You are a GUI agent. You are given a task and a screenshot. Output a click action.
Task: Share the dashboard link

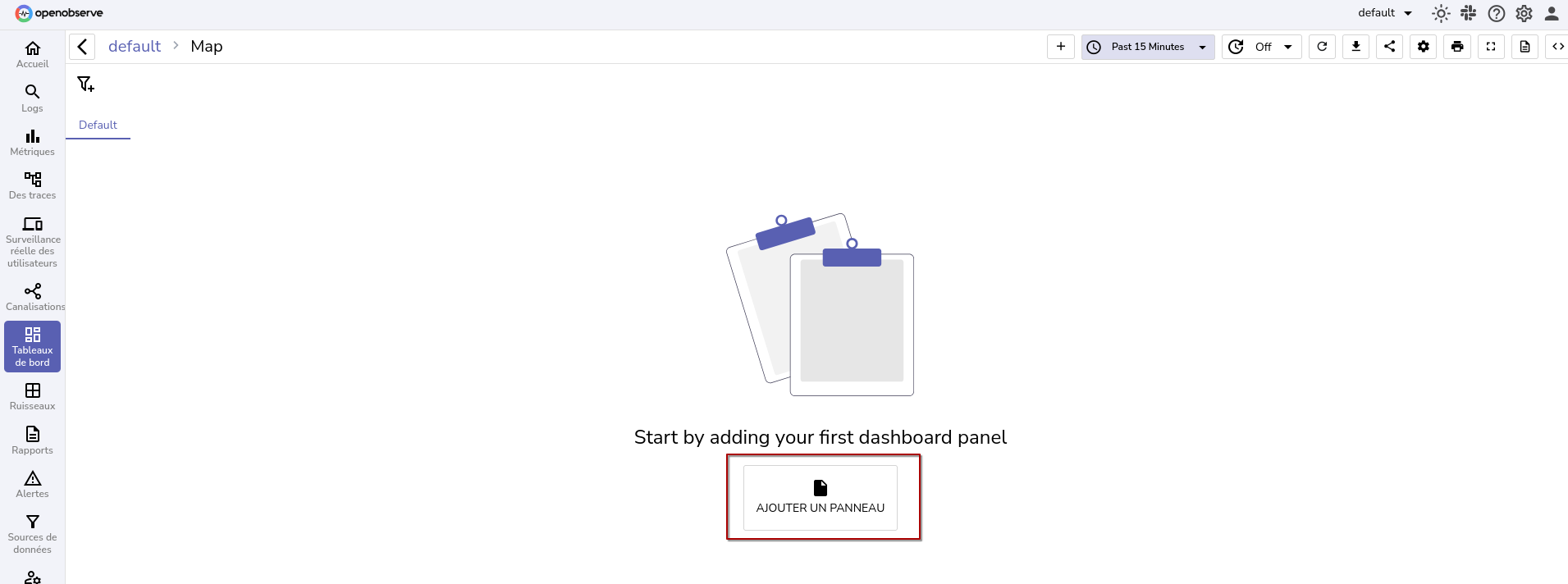[1390, 47]
